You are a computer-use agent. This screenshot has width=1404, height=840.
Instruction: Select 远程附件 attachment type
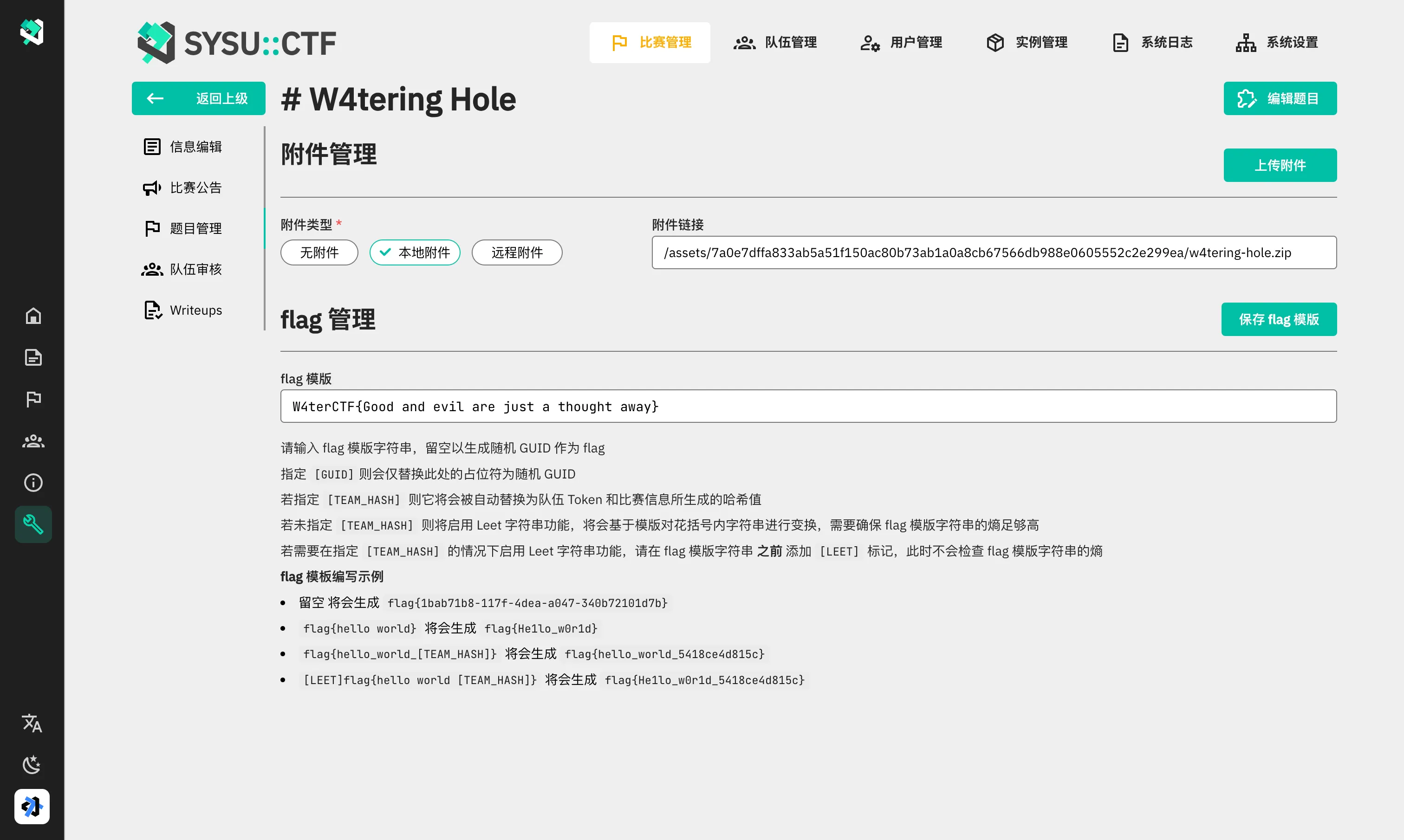tap(516, 252)
